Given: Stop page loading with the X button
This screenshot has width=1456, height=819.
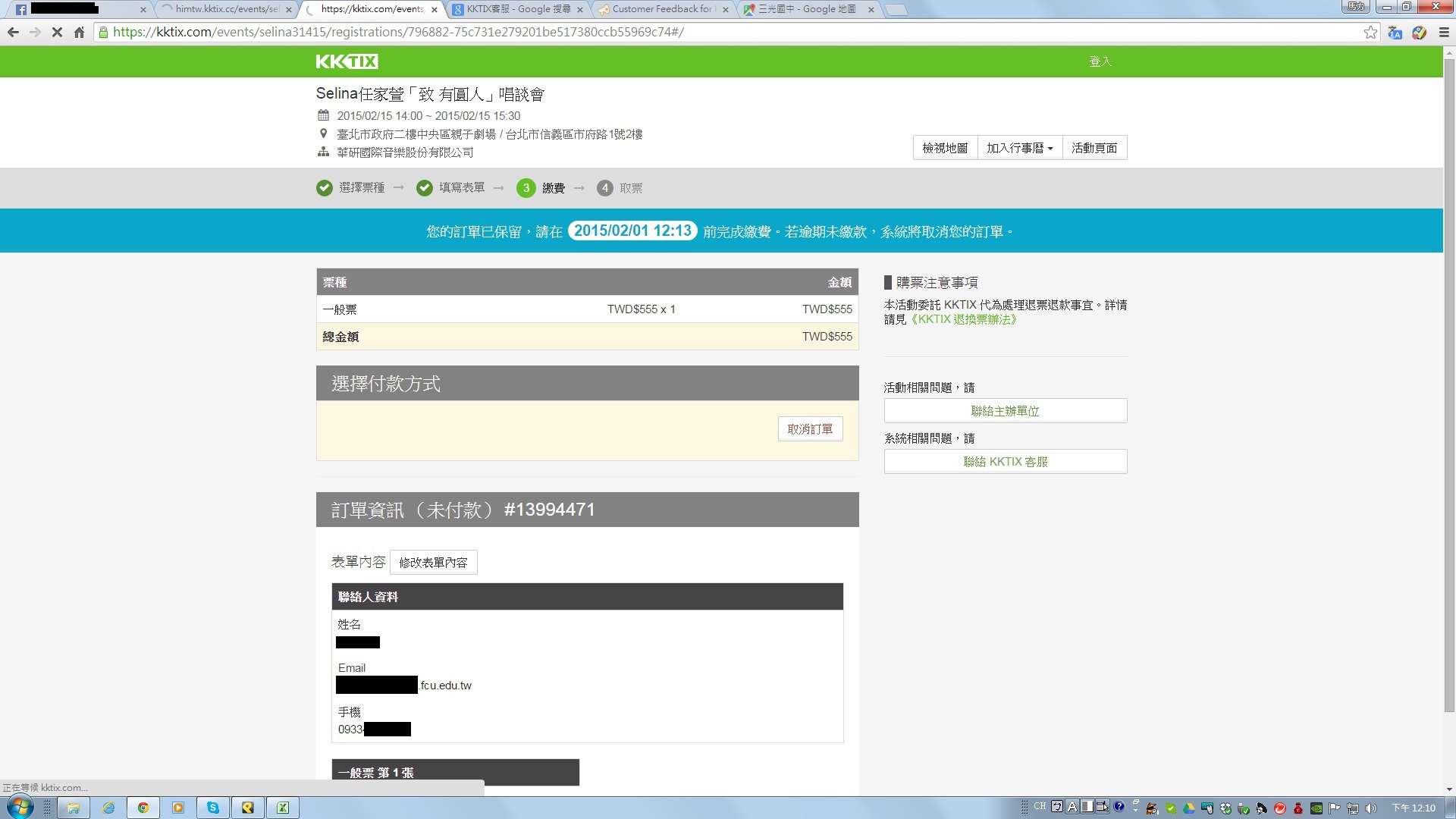Looking at the screenshot, I should 57,32.
